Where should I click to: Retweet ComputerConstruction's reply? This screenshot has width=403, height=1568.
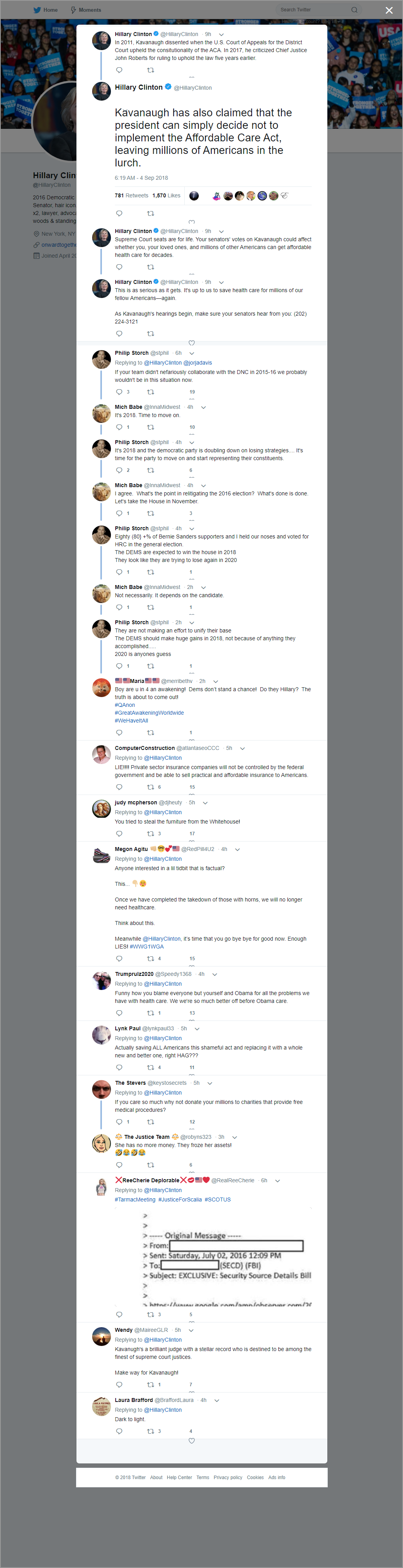pos(151,787)
